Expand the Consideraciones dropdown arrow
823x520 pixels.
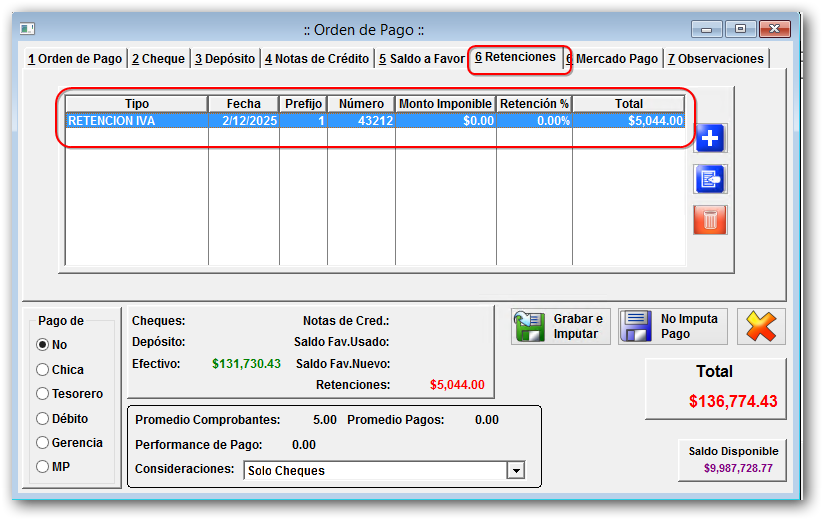pos(516,471)
